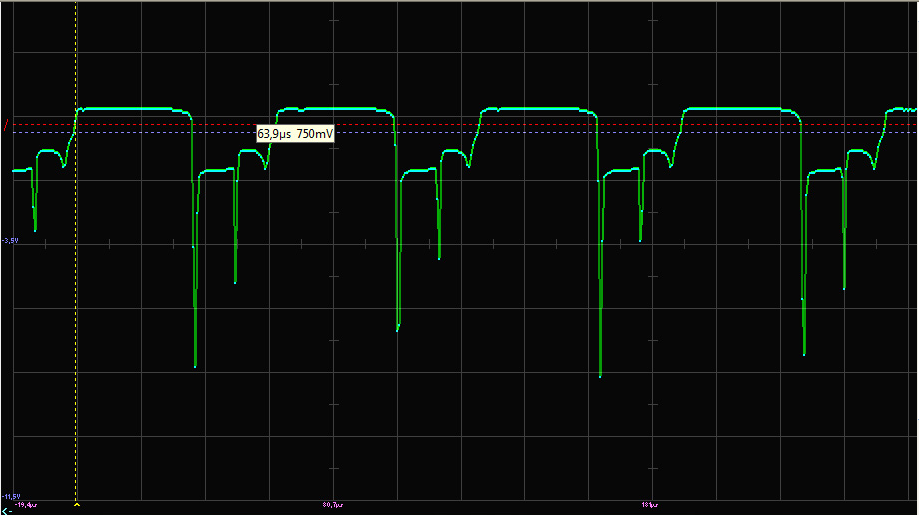The width and height of the screenshot is (919, 515).
Task: Click the first flat-top pulse plateau of waveform
Action: (x=133, y=108)
